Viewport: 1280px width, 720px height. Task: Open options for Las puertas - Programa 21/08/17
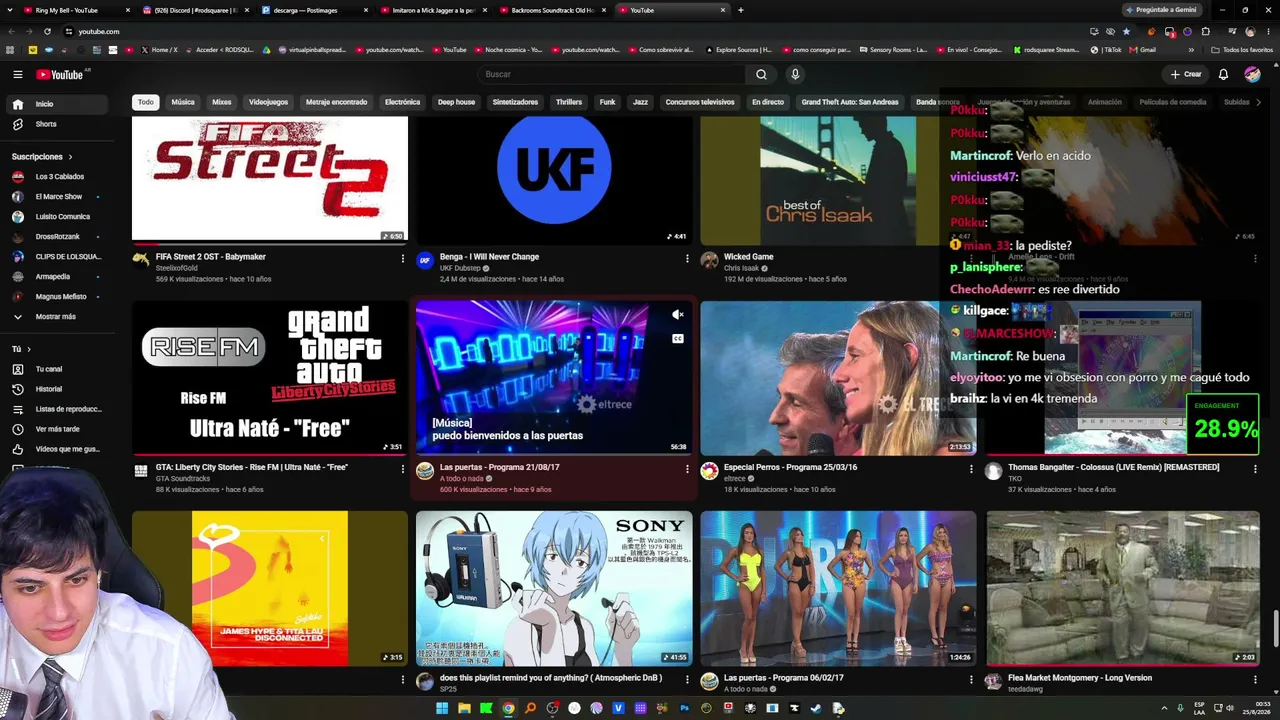coord(687,468)
